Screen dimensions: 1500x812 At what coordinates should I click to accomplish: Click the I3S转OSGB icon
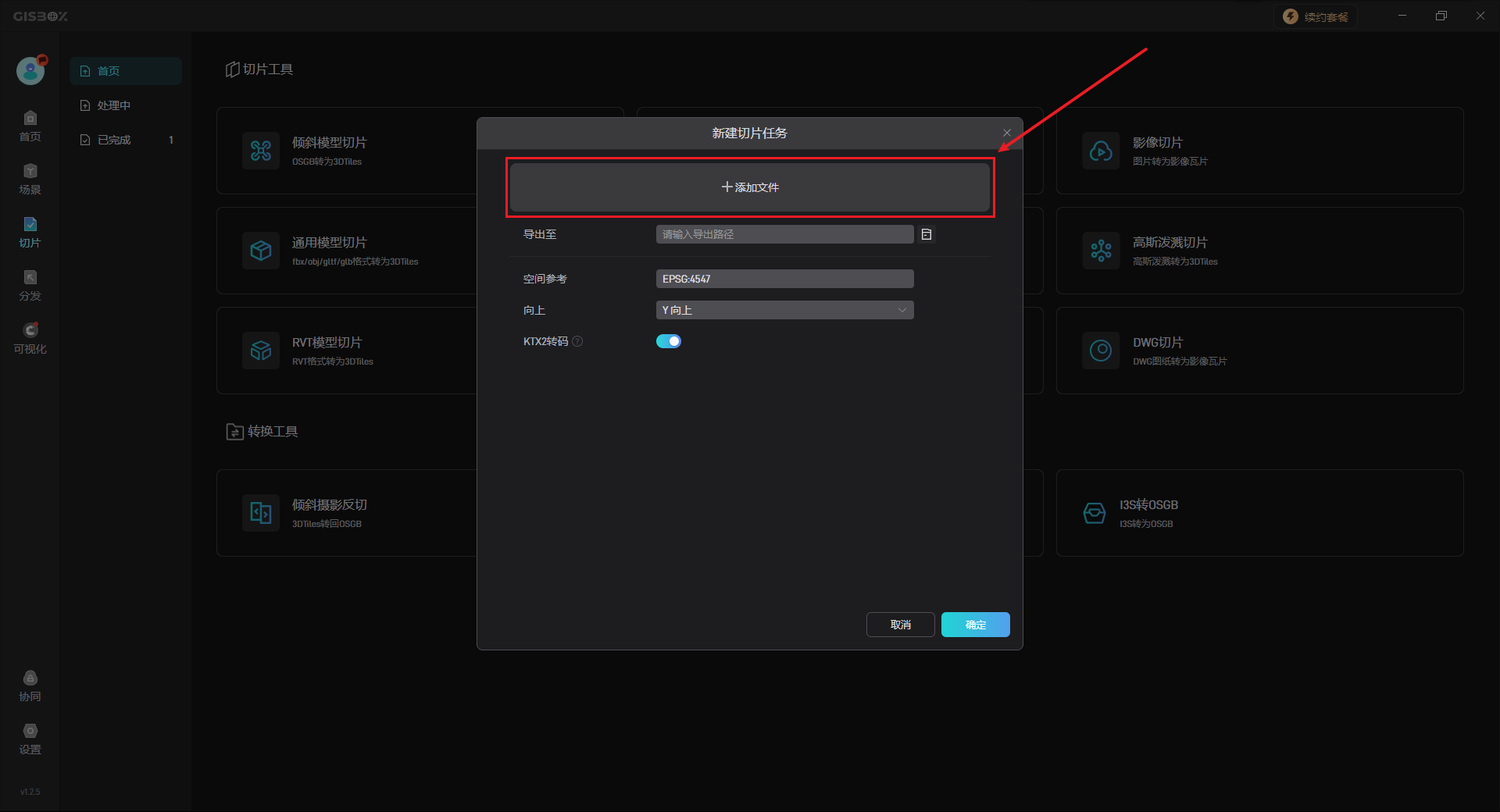1095,513
